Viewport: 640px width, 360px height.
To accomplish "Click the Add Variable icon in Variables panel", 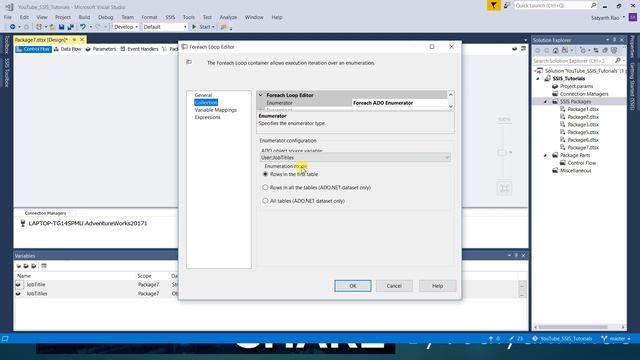I will (x=18, y=266).
